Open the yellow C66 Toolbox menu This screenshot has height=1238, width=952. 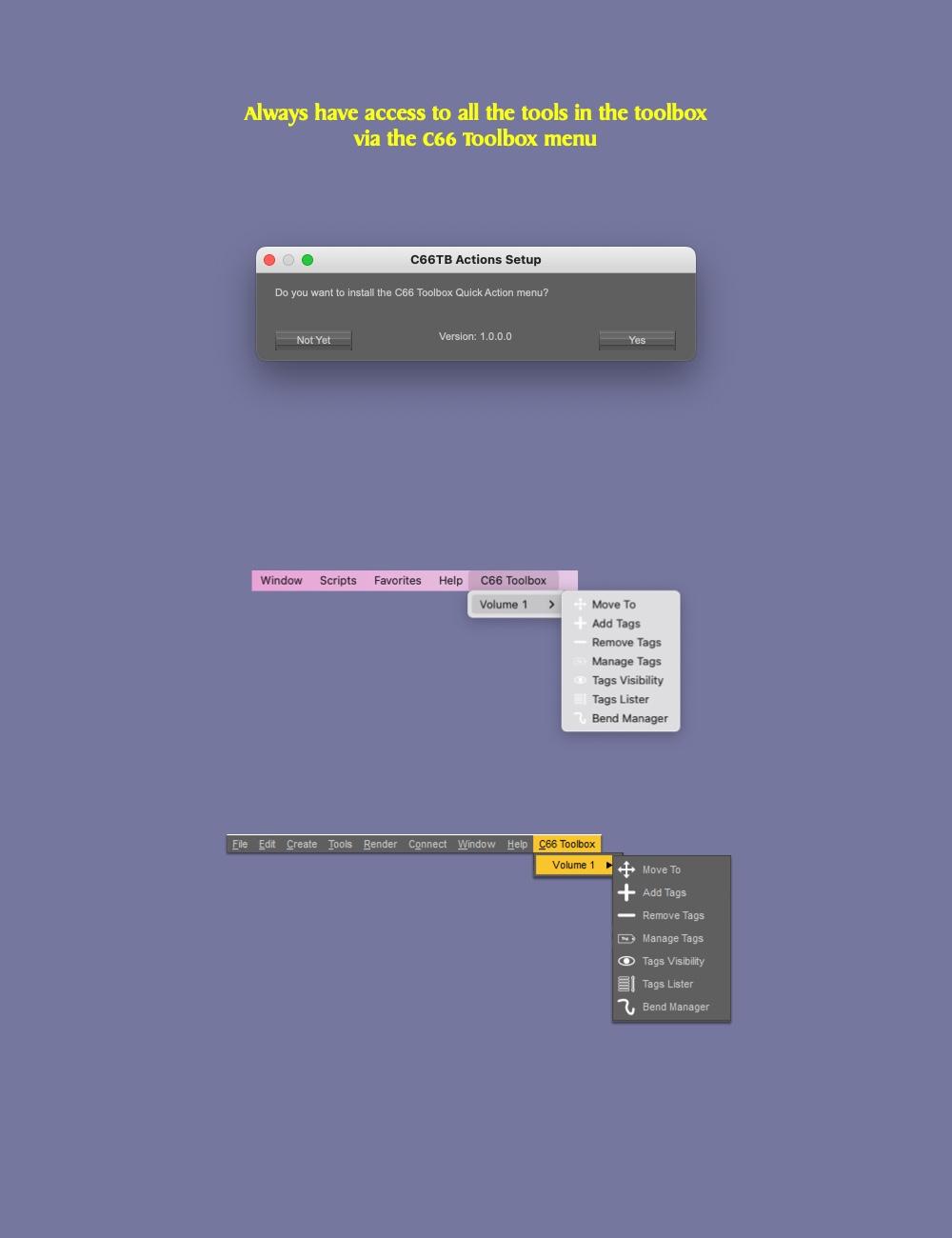566,845
